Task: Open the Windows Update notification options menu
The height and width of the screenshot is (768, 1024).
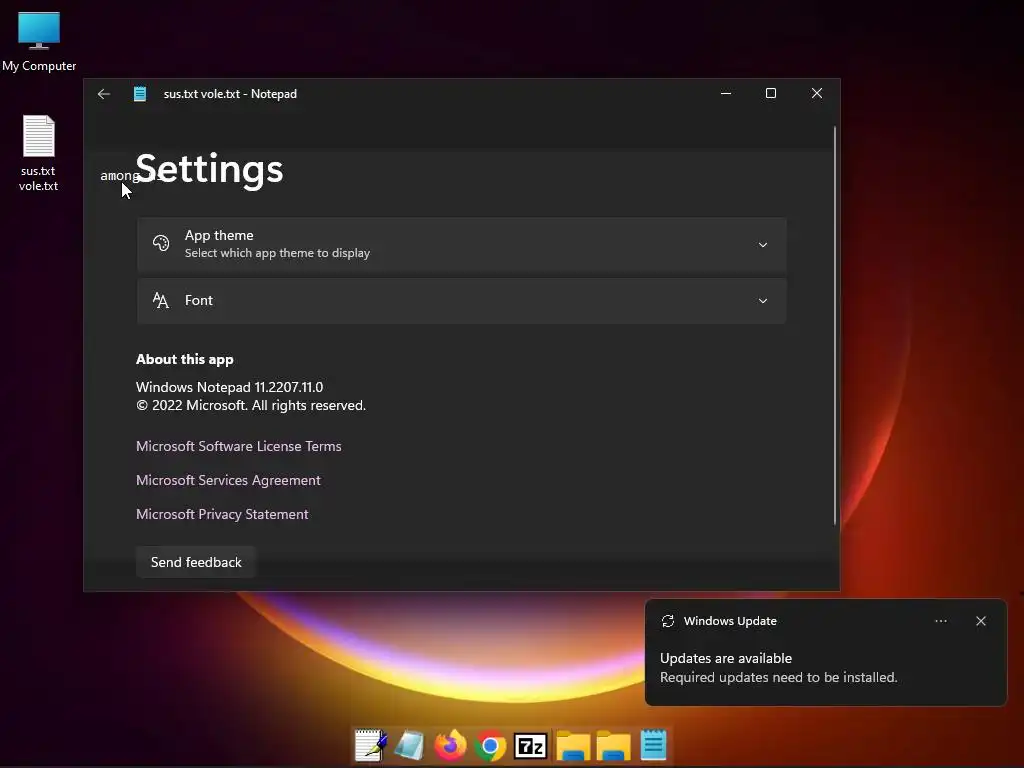Action: point(940,621)
